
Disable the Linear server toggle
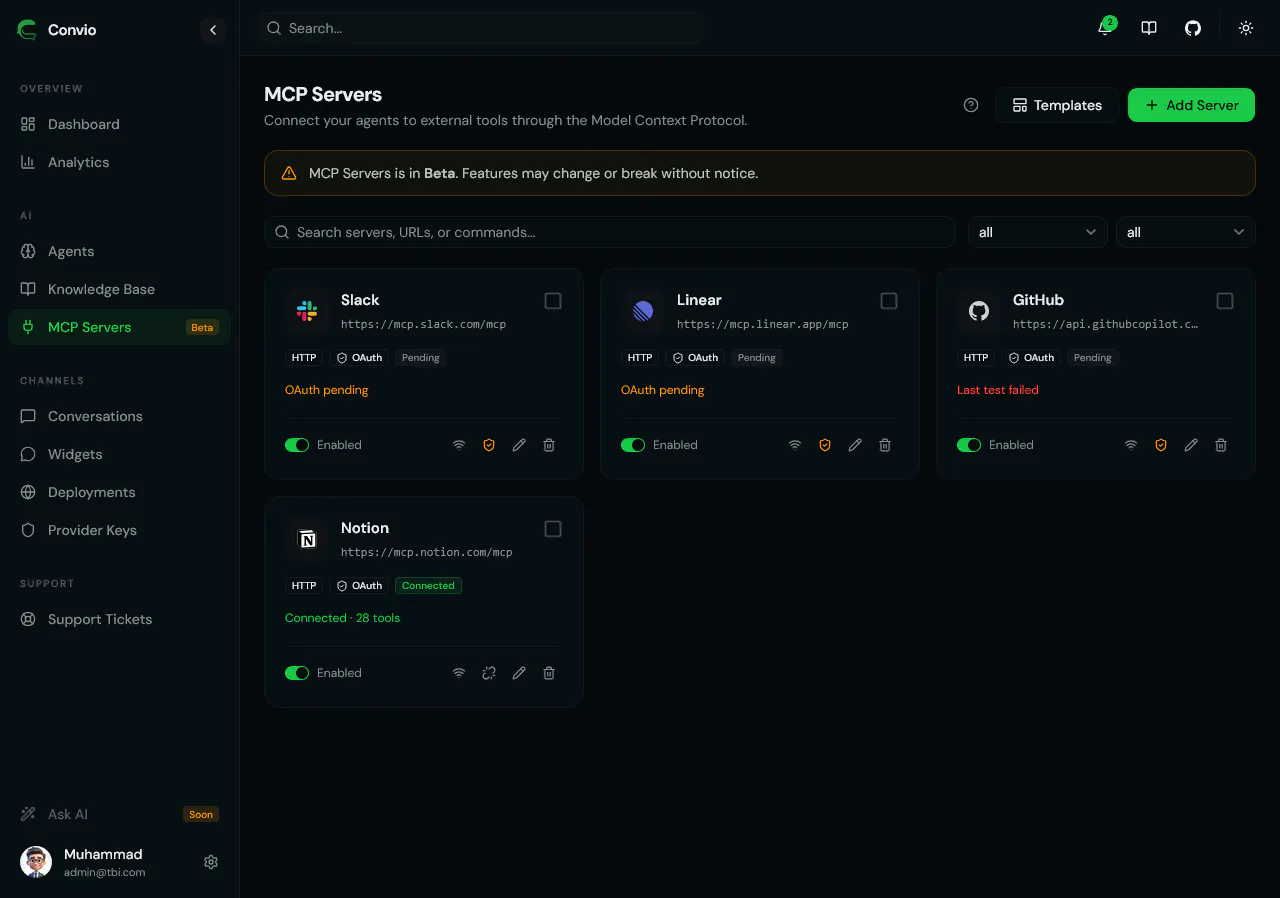point(633,445)
